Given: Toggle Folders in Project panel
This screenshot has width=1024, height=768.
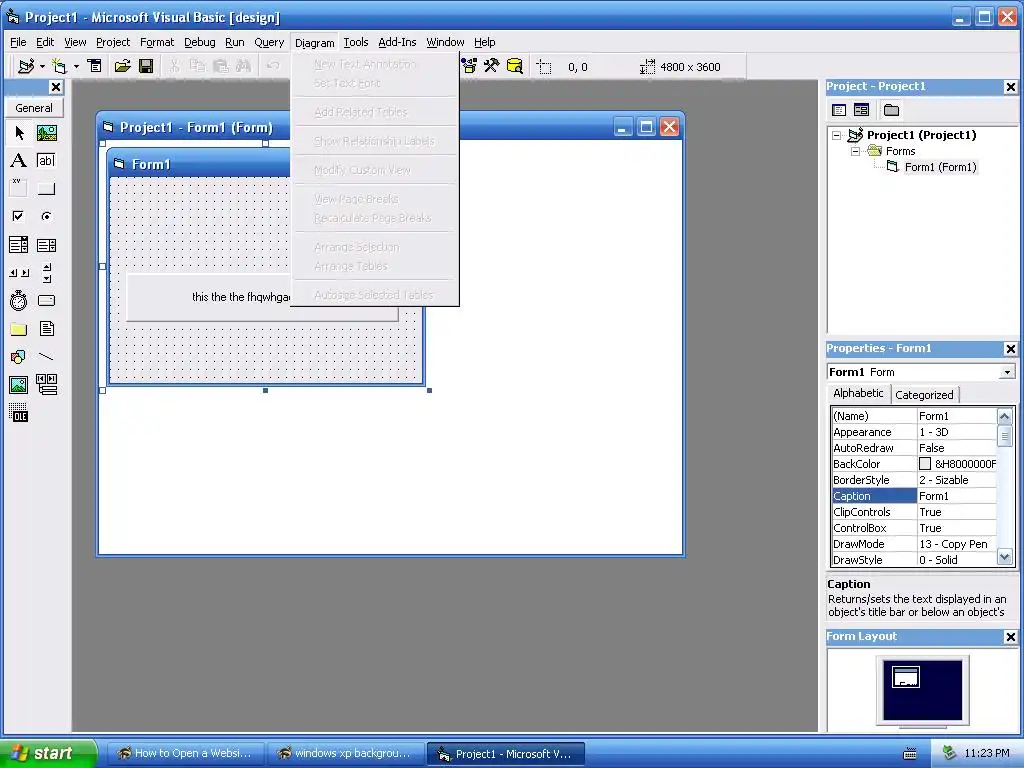Looking at the screenshot, I should tap(891, 110).
